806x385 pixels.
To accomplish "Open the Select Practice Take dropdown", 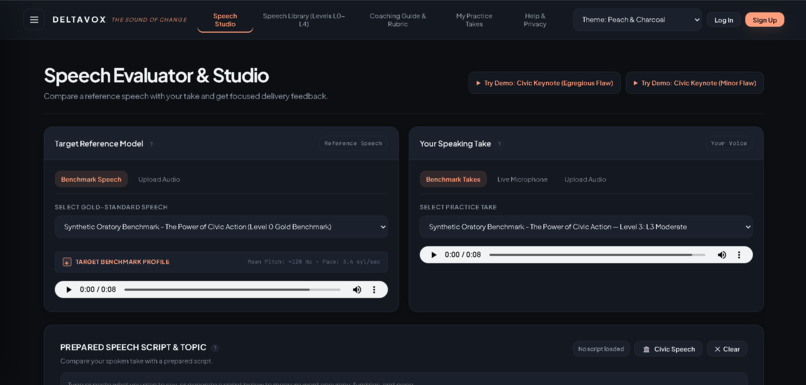I will 586,227.
